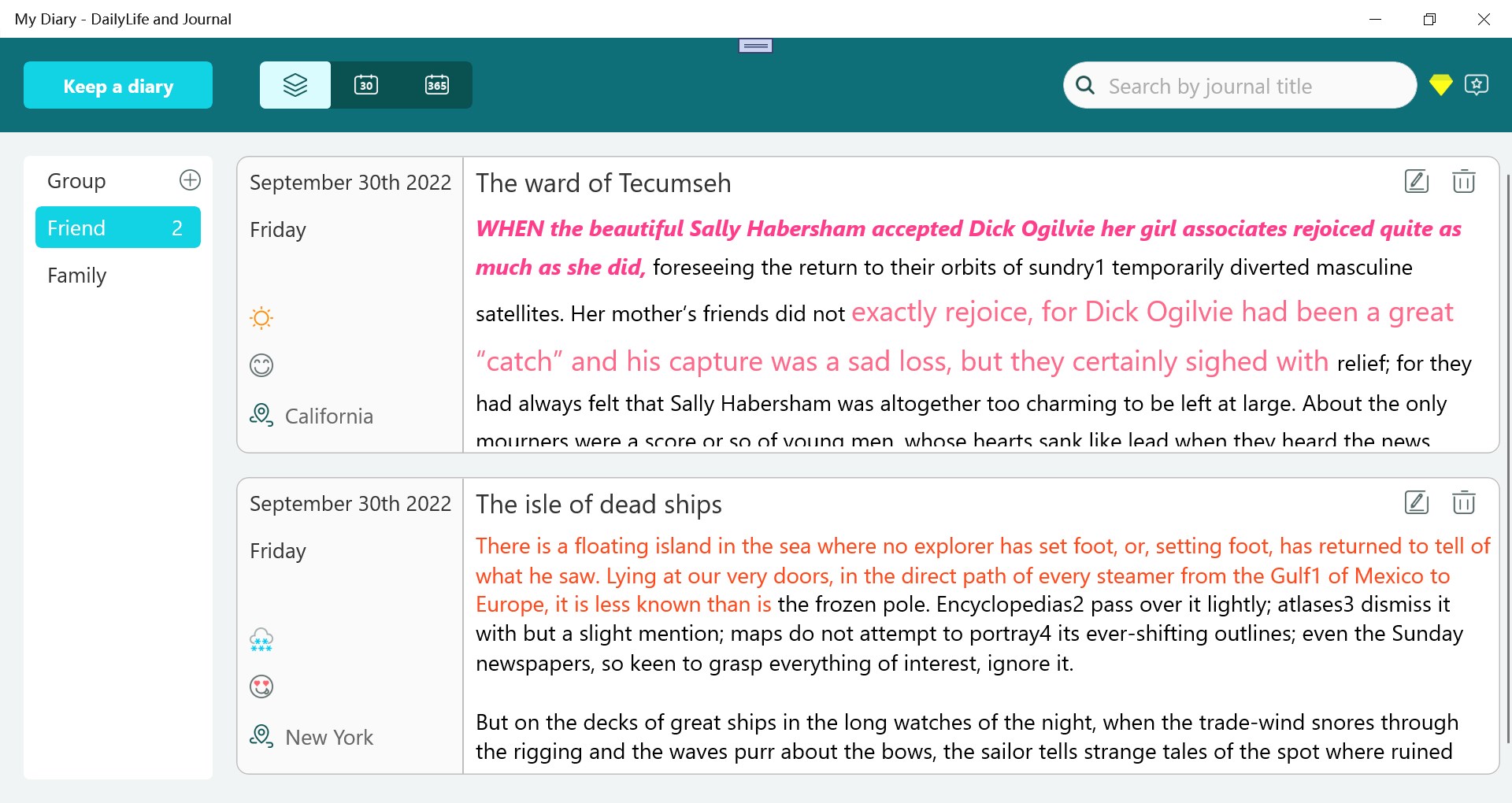
Task: Add a new group with the plus icon
Action: [190, 179]
